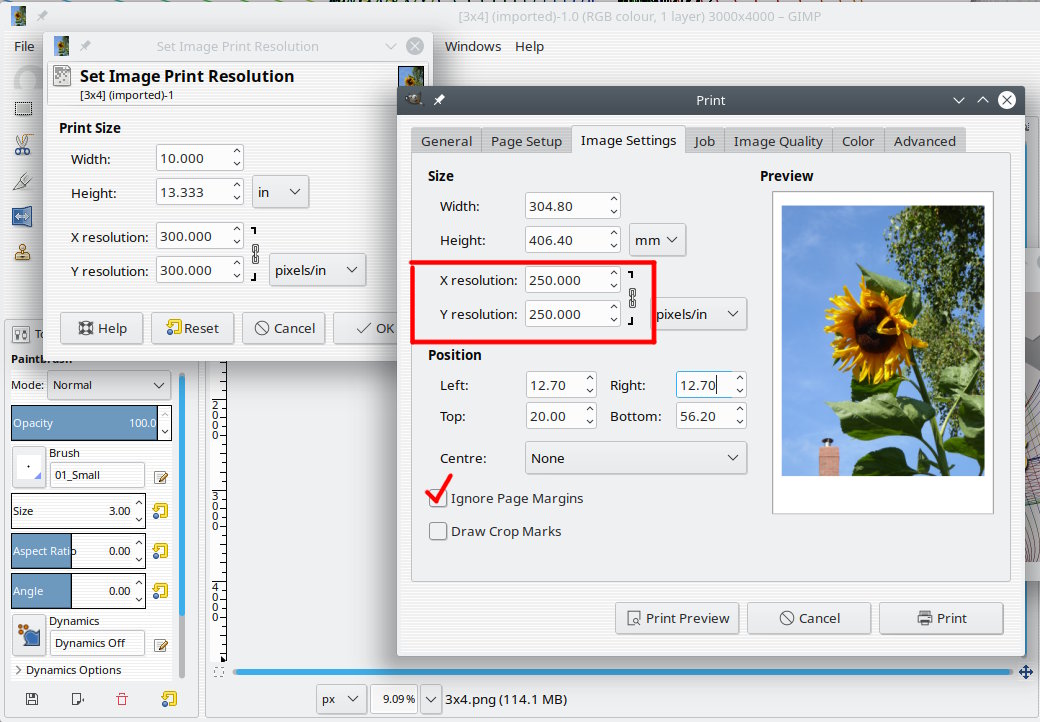This screenshot has width=1040, height=722.
Task: Reset tool options to defaults
Action: tap(169, 699)
